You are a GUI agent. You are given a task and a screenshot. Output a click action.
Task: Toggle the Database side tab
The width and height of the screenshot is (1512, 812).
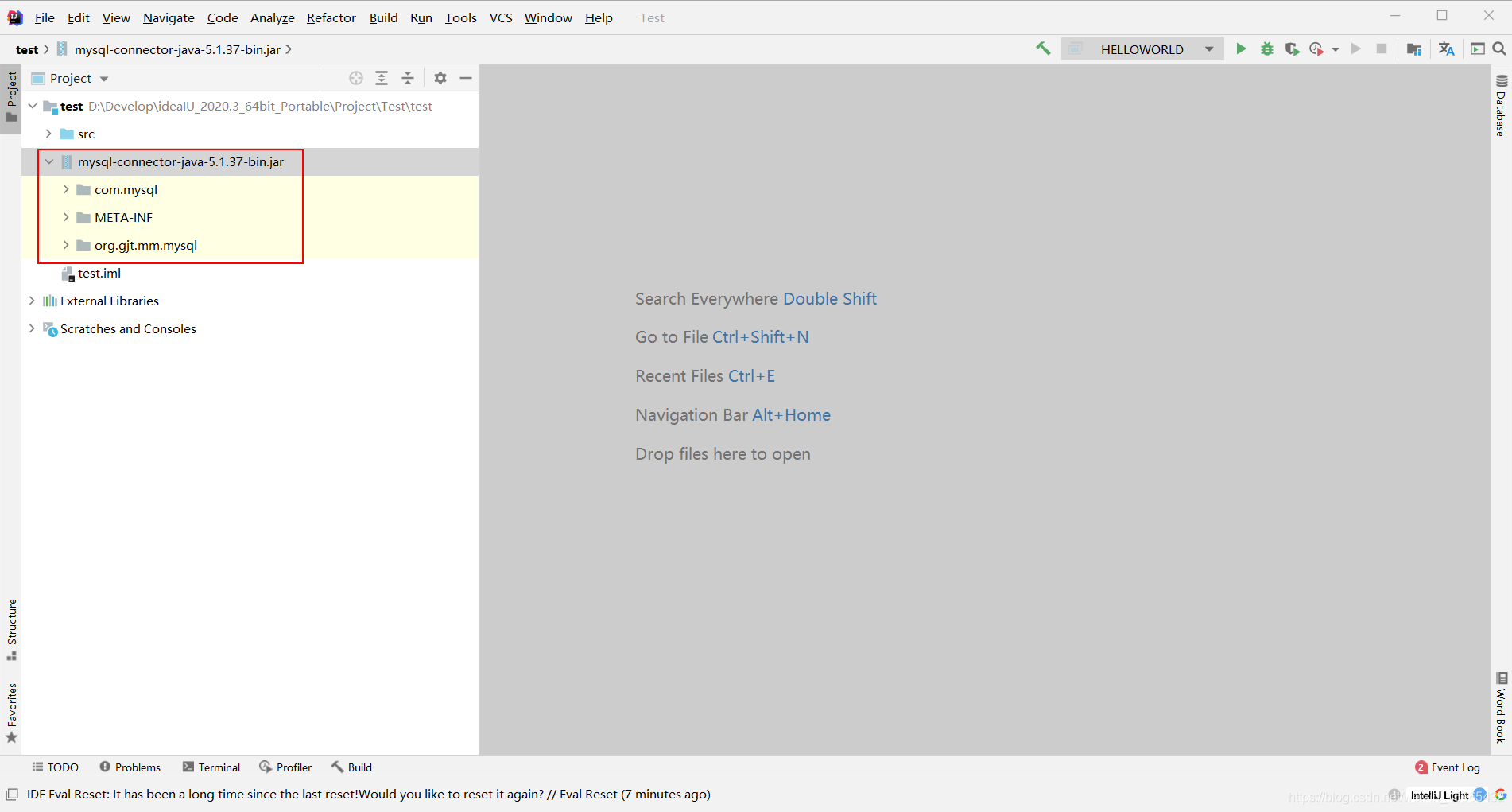(x=1501, y=106)
